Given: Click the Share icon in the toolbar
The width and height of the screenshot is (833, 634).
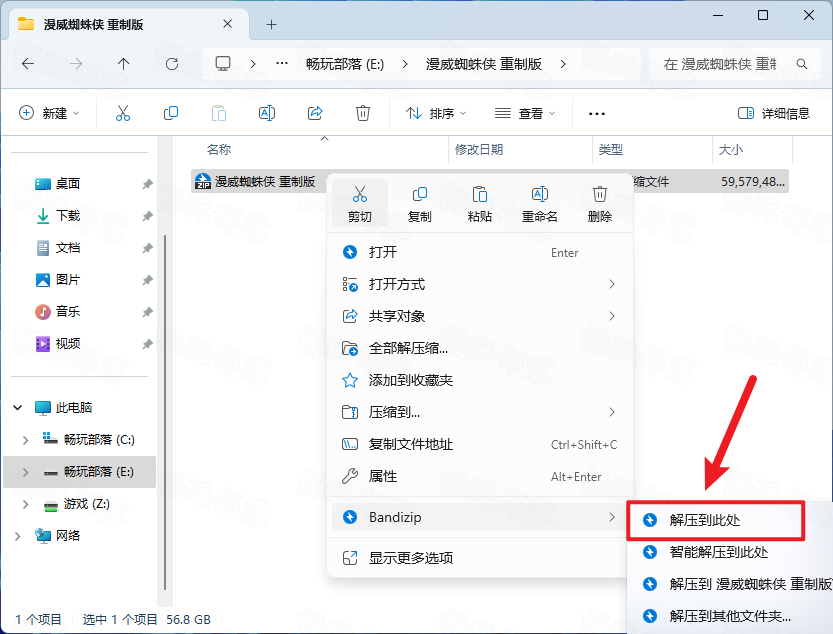Looking at the screenshot, I should tap(315, 113).
